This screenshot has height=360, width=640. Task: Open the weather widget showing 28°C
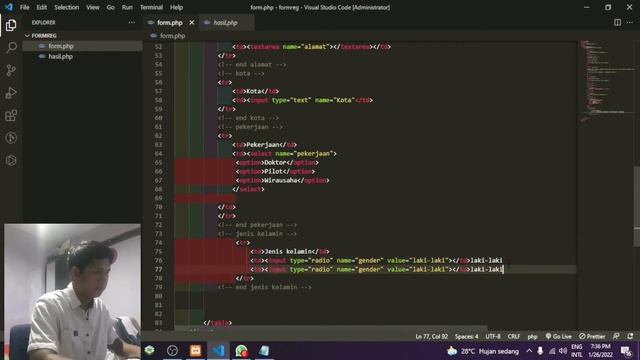[483, 351]
